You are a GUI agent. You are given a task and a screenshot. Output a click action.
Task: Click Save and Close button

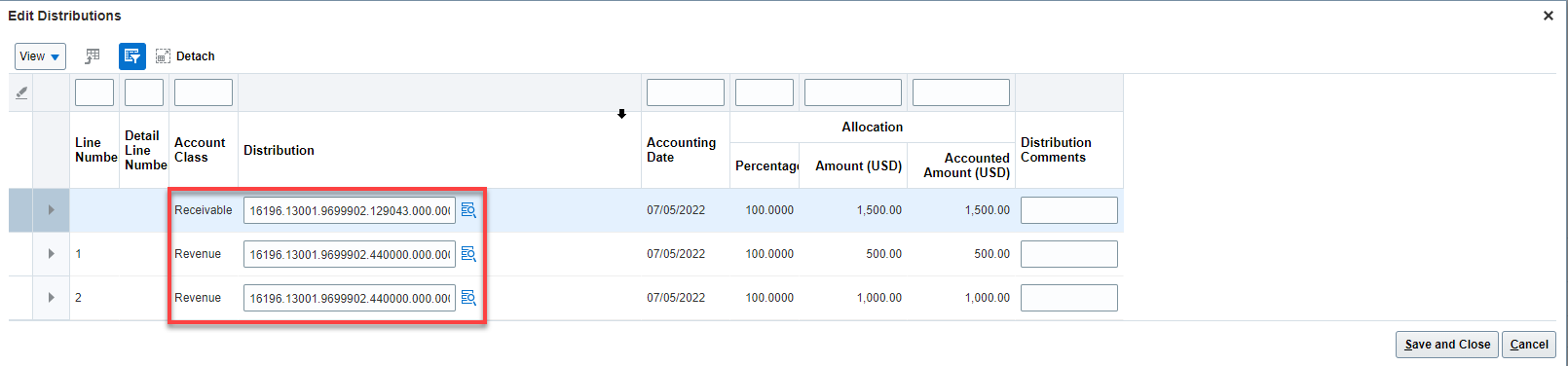(1447, 345)
